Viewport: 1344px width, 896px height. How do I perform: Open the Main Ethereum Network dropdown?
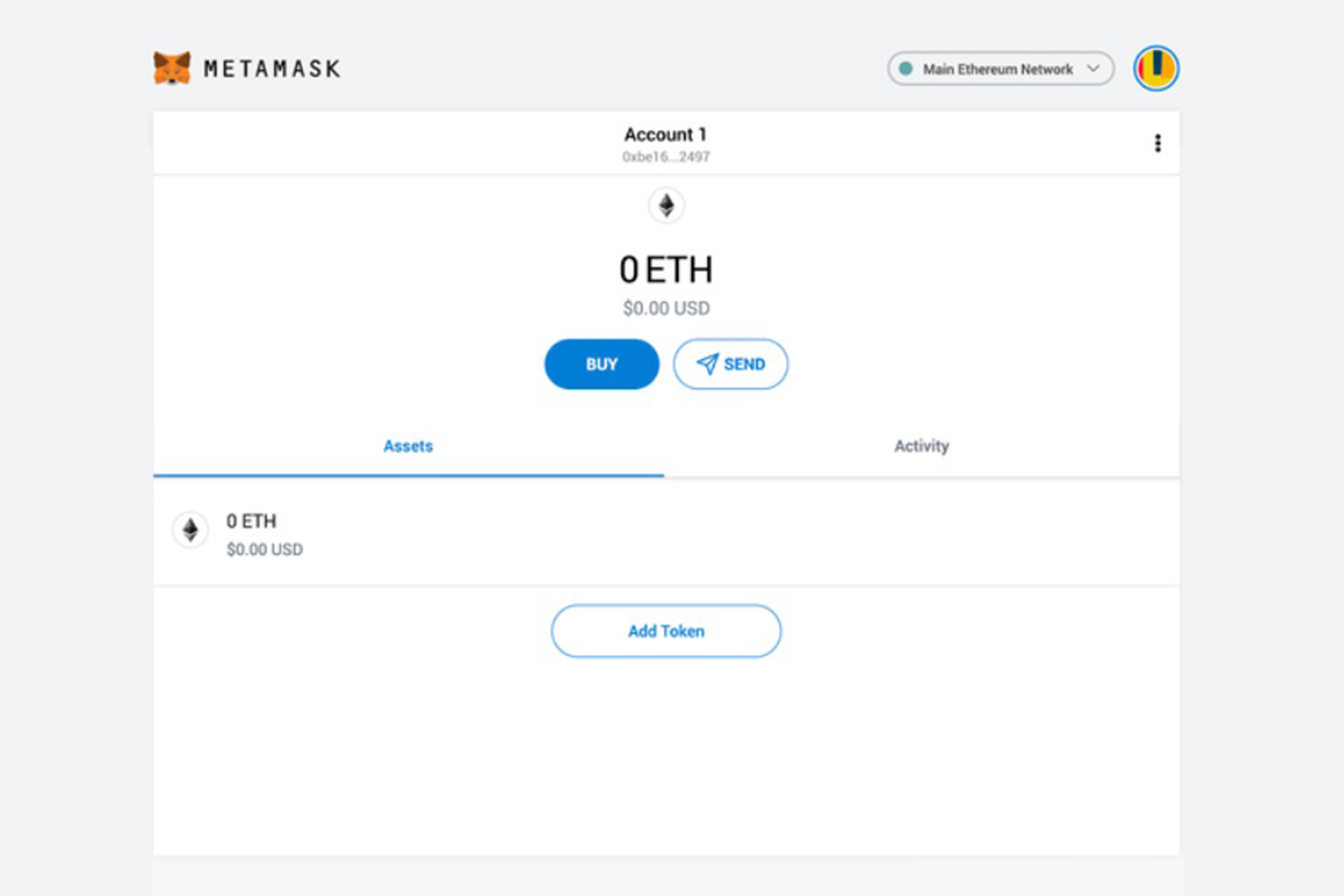pos(1000,69)
